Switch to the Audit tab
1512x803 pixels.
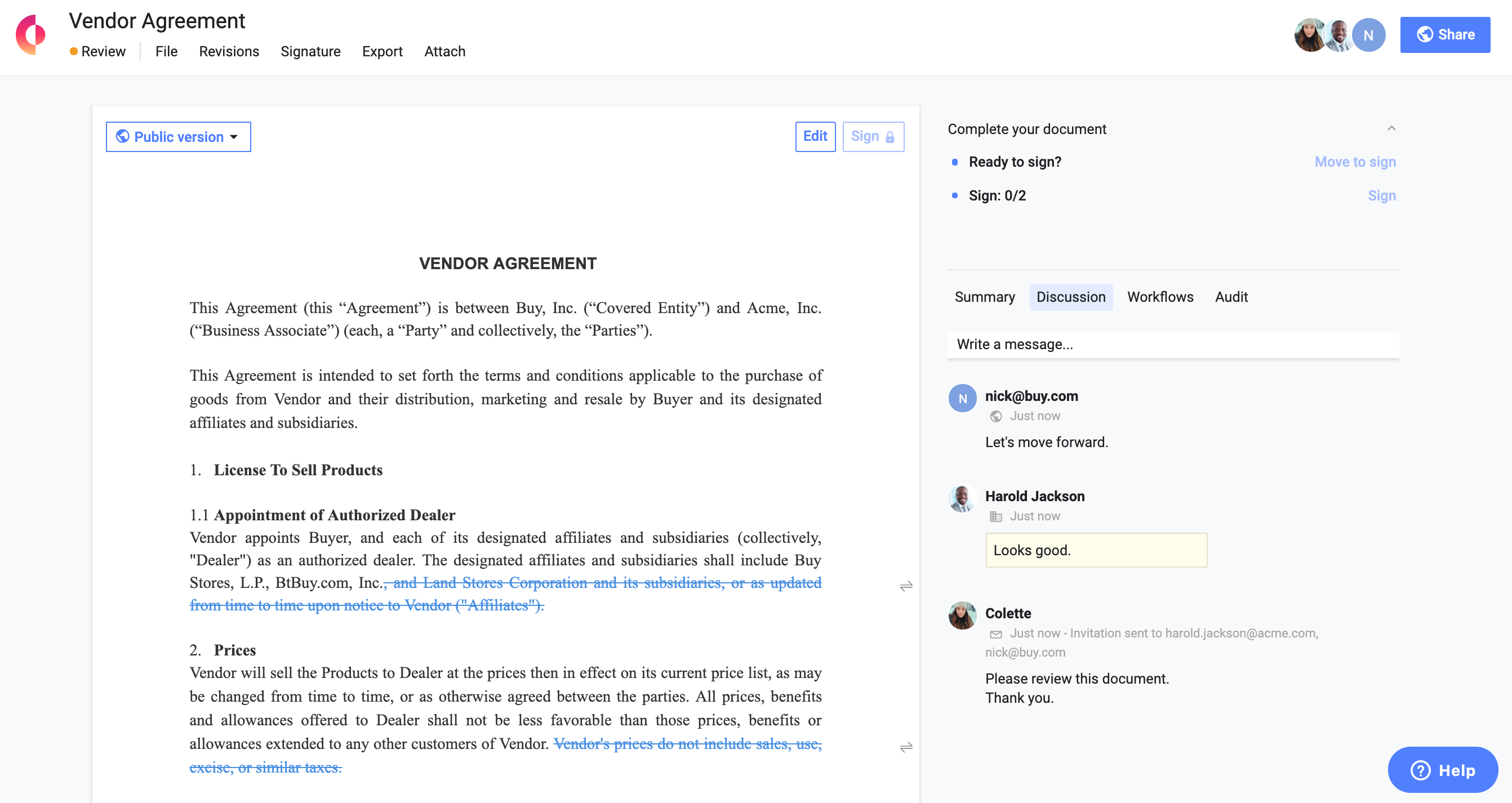tap(1231, 297)
